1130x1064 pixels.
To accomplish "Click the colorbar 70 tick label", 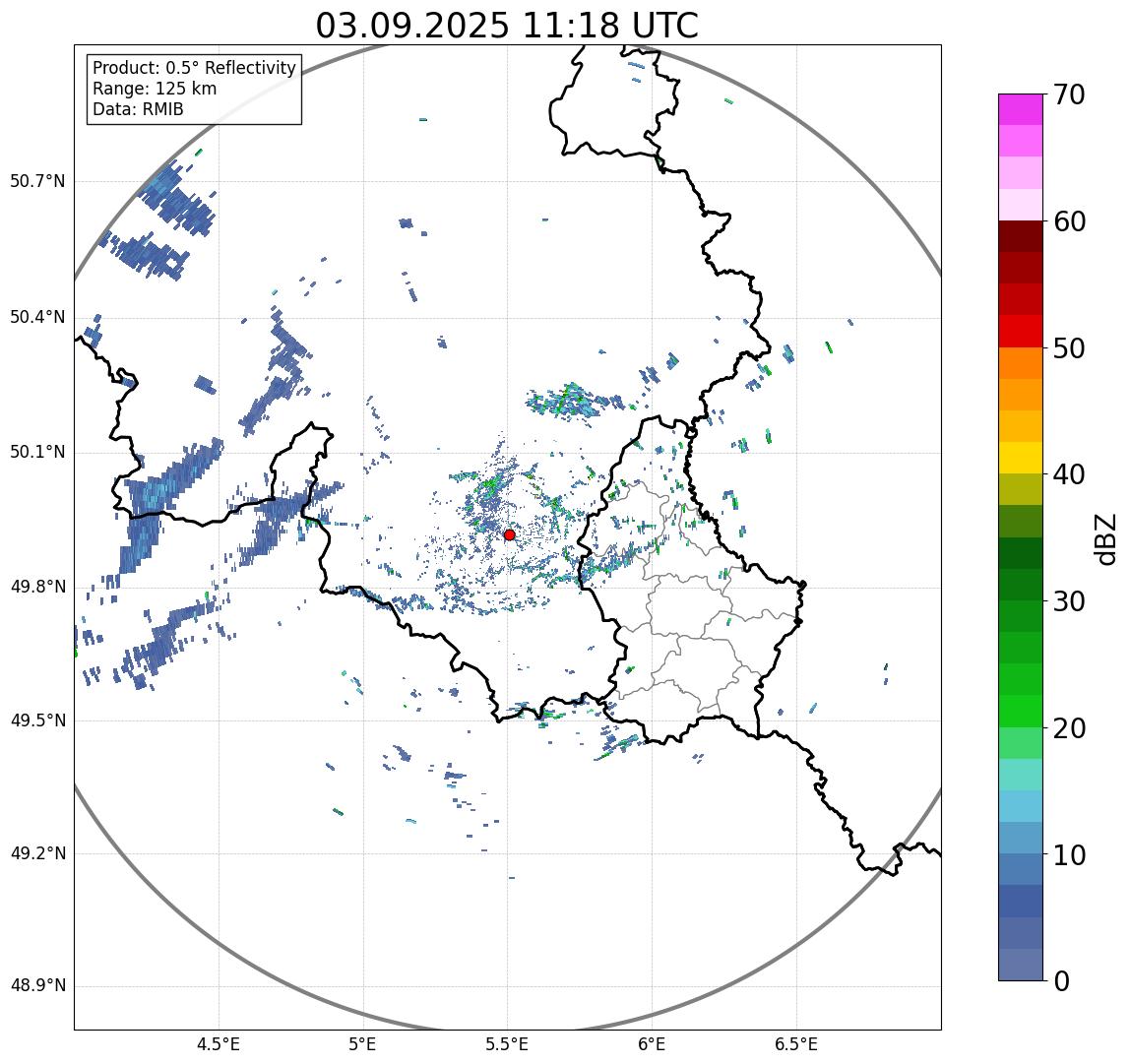I will tap(1069, 94).
